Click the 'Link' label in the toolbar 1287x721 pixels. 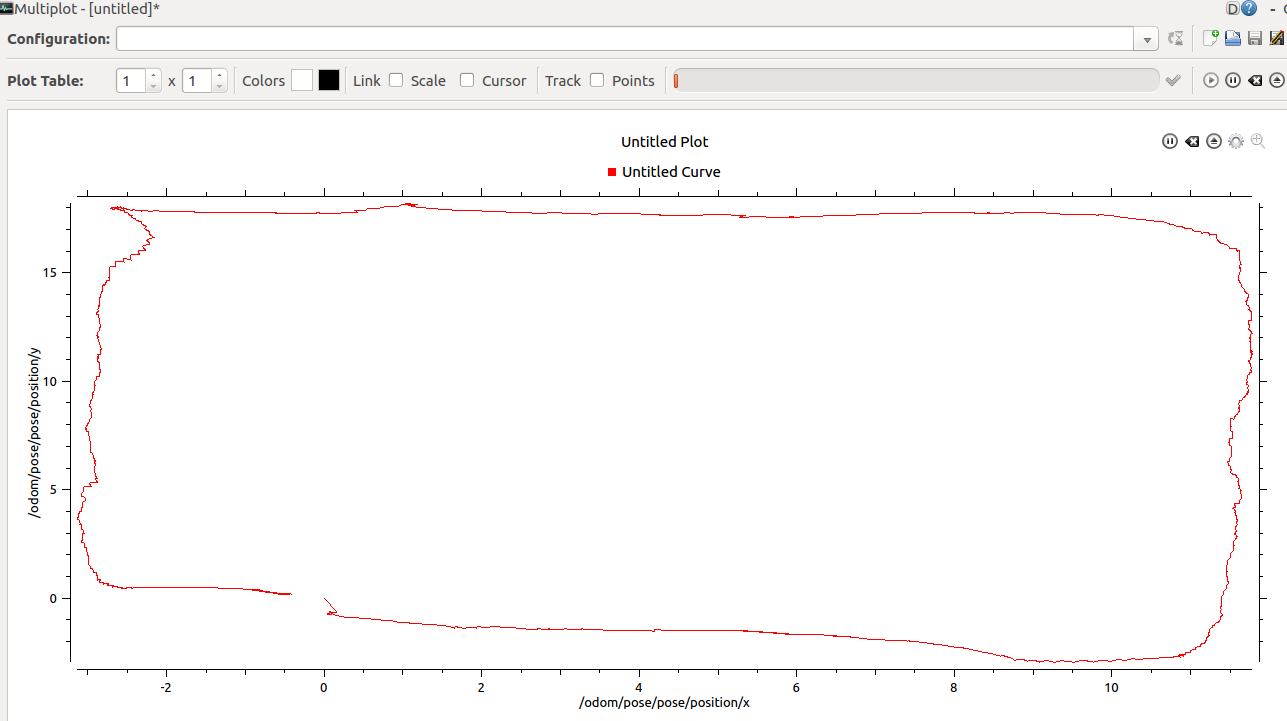click(x=367, y=81)
